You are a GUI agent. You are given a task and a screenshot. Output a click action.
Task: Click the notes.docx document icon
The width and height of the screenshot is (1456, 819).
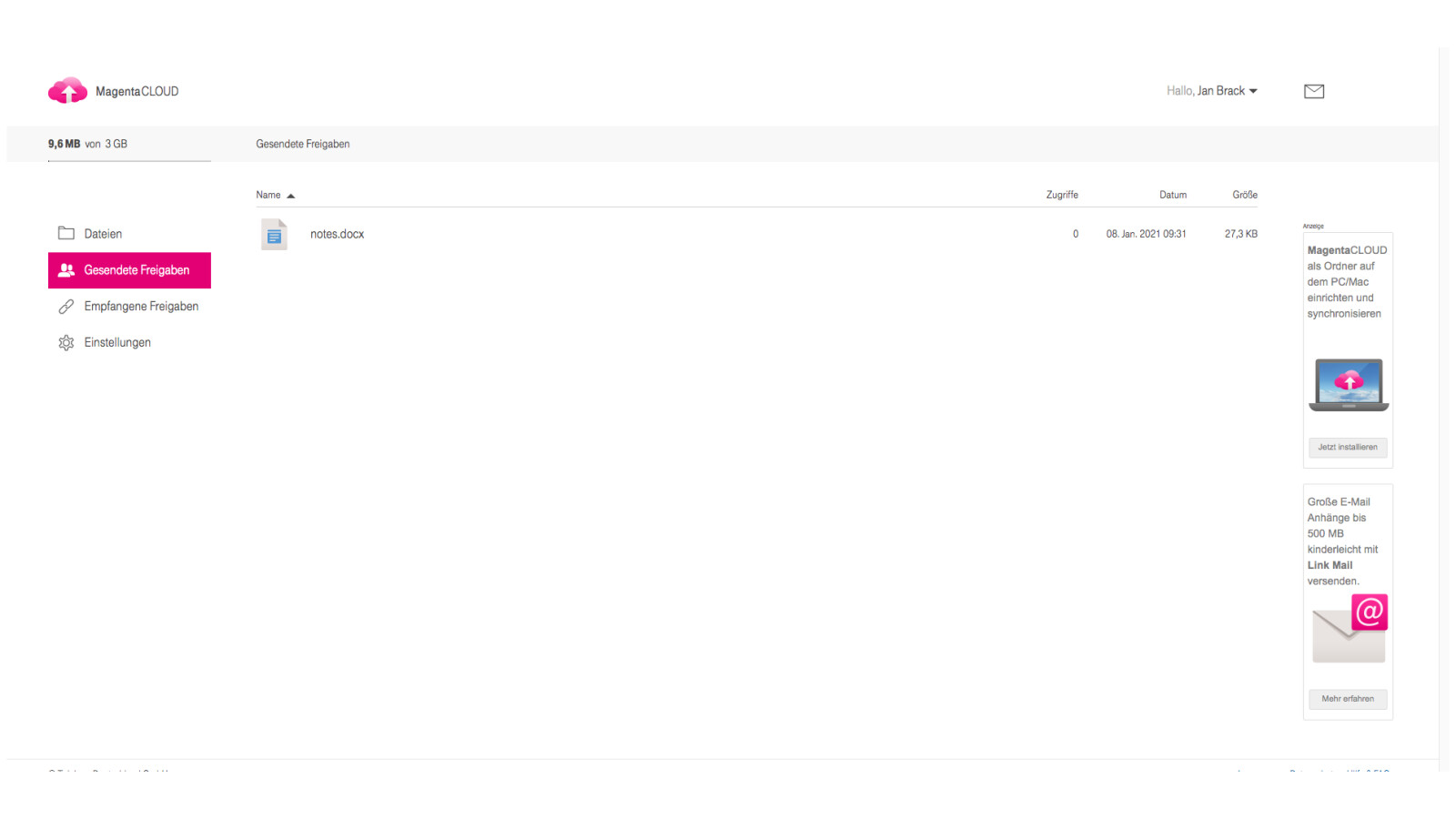click(x=274, y=234)
